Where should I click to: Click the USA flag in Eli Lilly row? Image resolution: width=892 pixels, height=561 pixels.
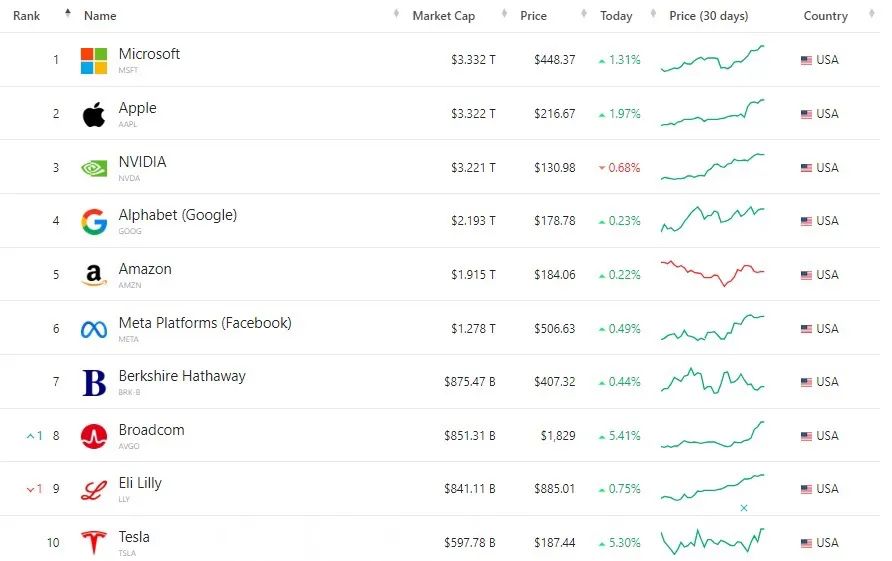pyautogui.click(x=806, y=489)
